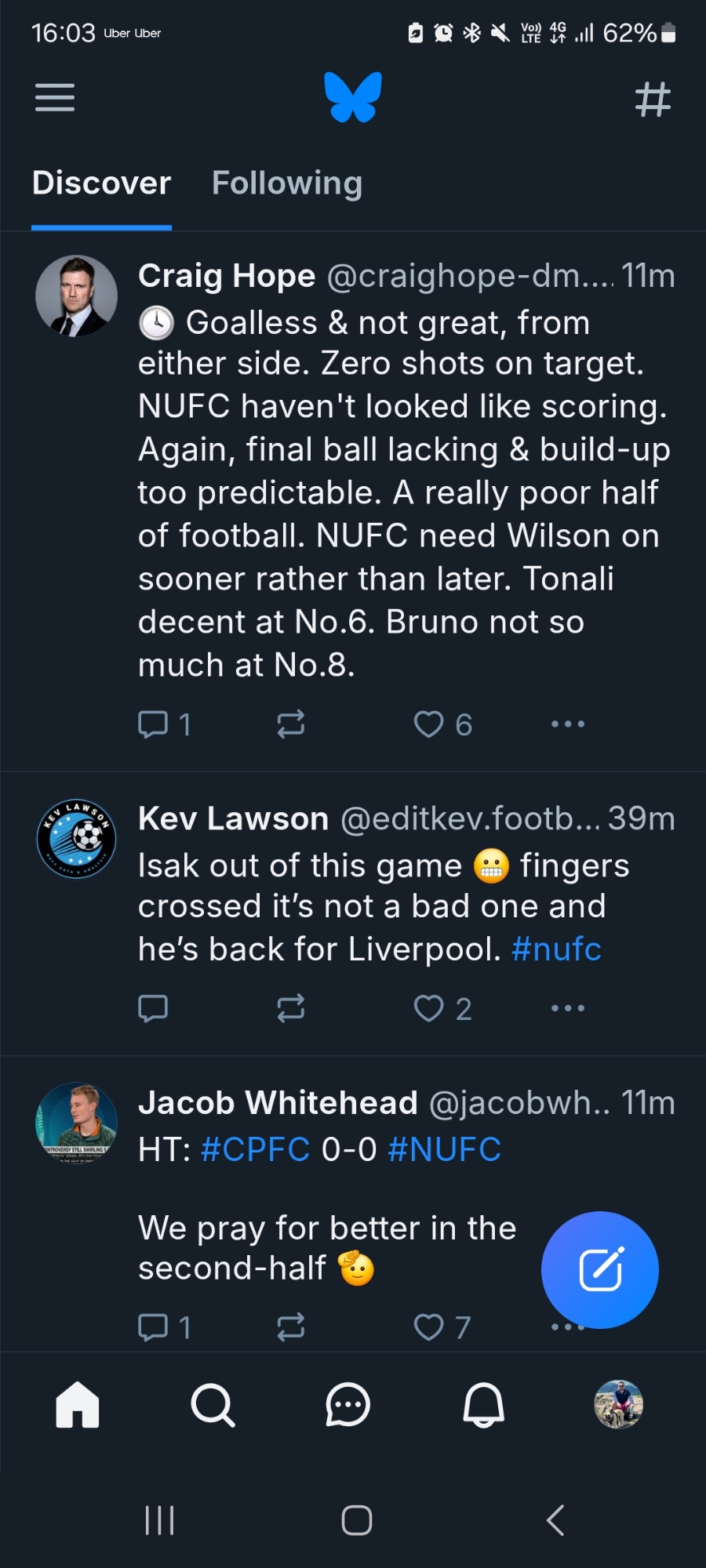Switch to the Following tab
This screenshot has width=706, height=1568.
coord(287,183)
